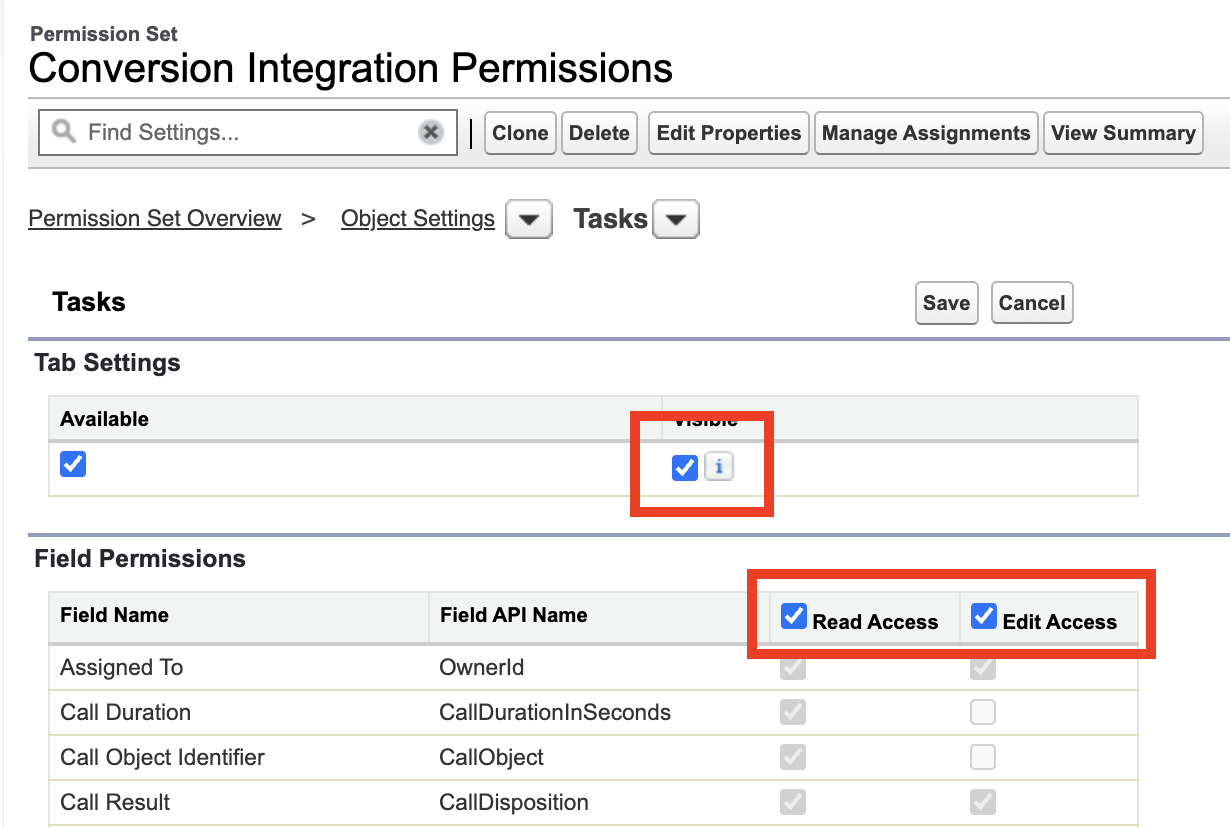Viewport: 1230px width, 828px height.
Task: Toggle the Read Access header checkbox
Action: 794,616
